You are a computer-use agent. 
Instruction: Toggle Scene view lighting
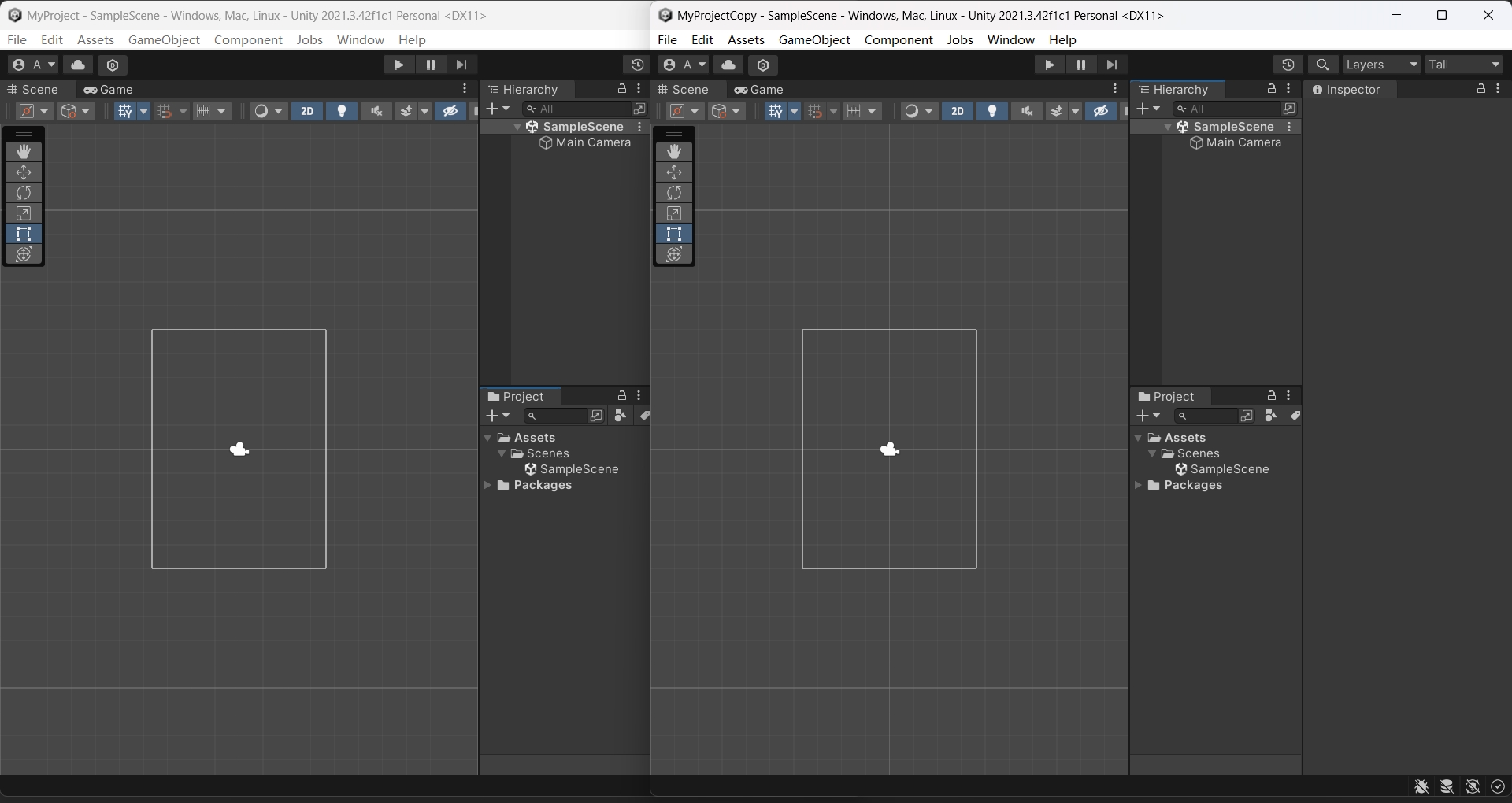click(342, 112)
